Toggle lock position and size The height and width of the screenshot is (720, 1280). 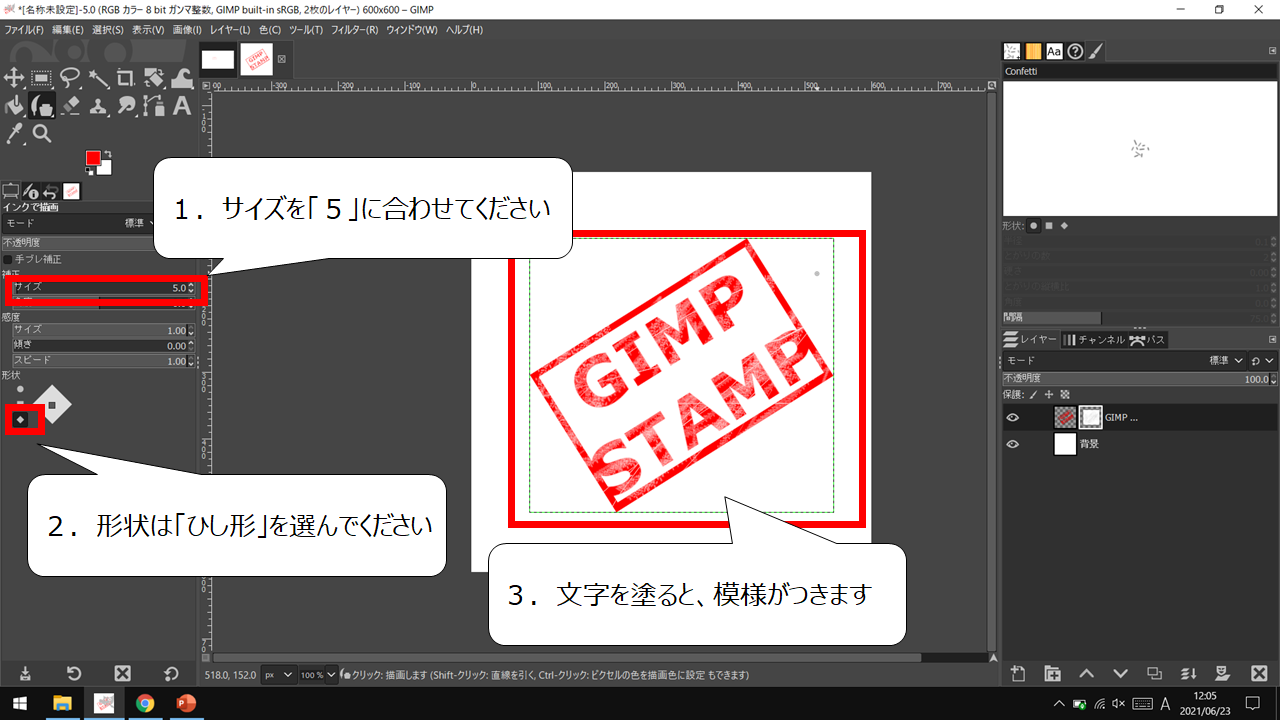coord(1049,395)
